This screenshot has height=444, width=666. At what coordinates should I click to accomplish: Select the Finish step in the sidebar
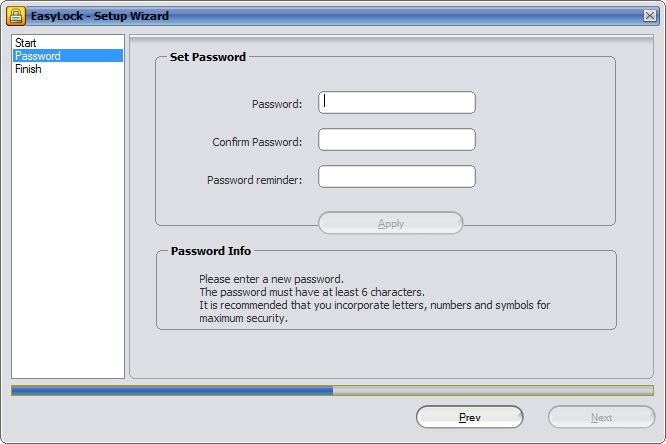tap(28, 69)
